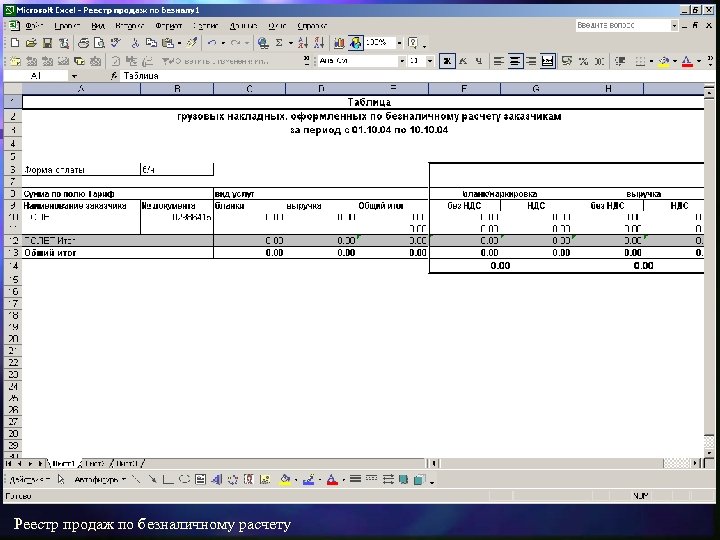Image resolution: width=720 pixels, height=540 pixels.
Task: Open the Borders dropdown arrow
Action: (x=651, y=61)
